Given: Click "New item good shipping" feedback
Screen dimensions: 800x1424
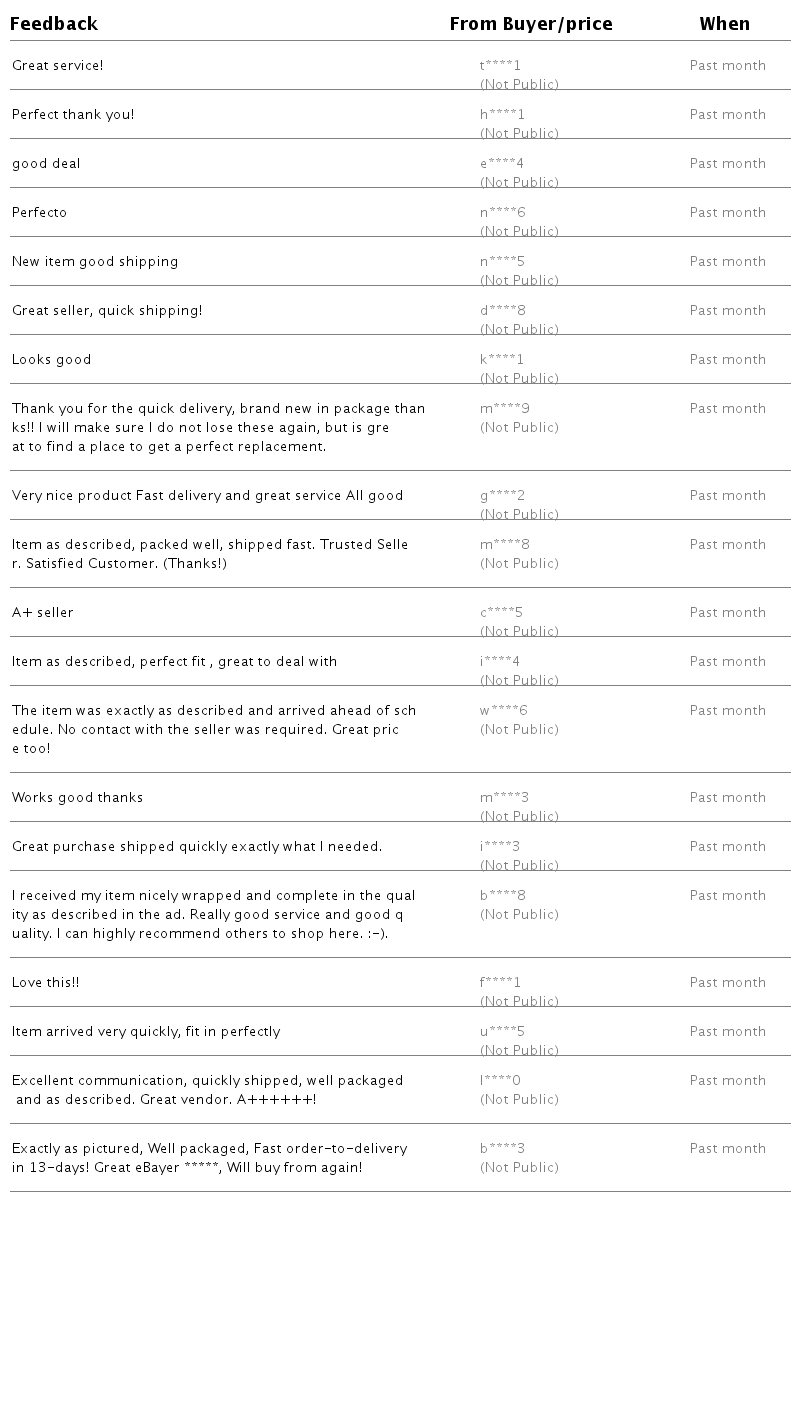Looking at the screenshot, I should click(95, 262).
